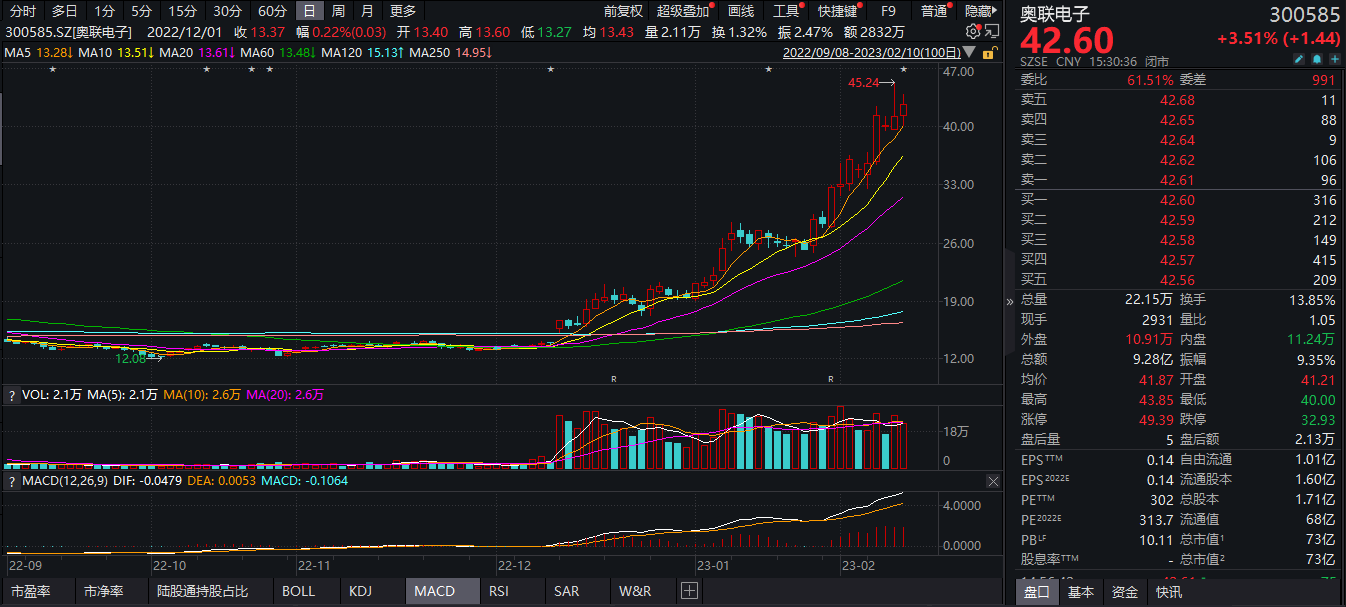Click the MACD indicator help question mark
This screenshot has height=607, width=1346.
click(x=11, y=481)
